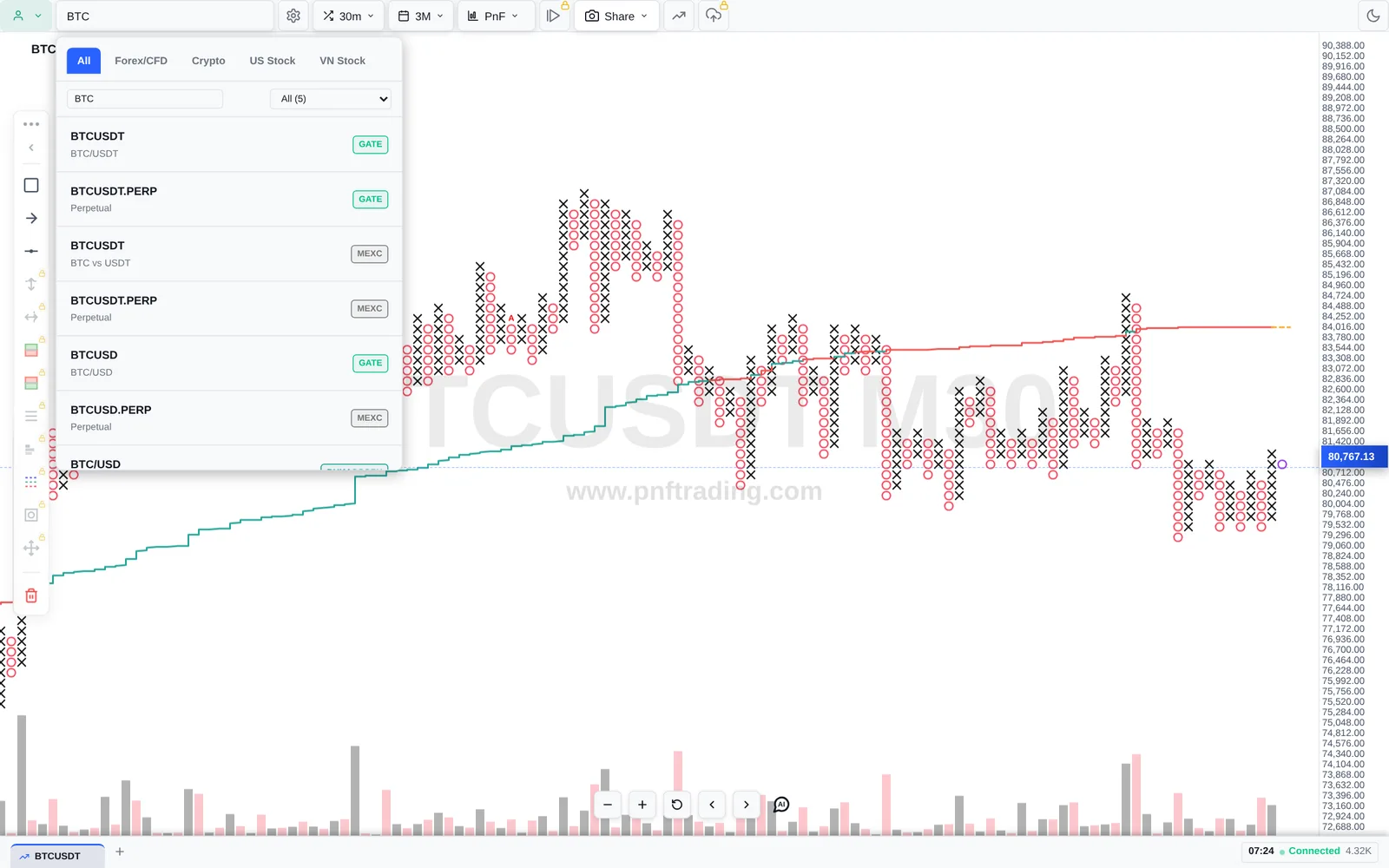Select BTCUSD.PERP Perpetual on MEXC

click(229, 418)
